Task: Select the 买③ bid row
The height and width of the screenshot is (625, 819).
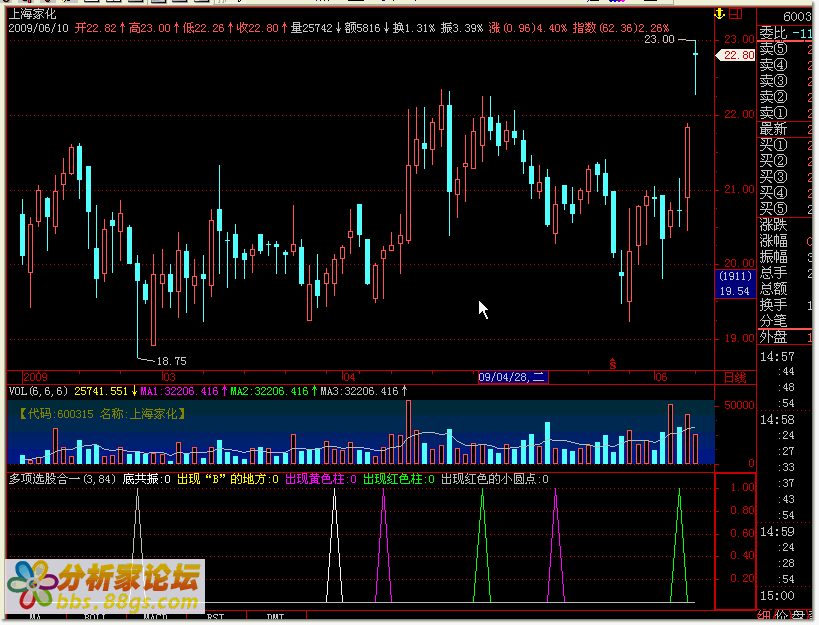Action: coord(785,177)
